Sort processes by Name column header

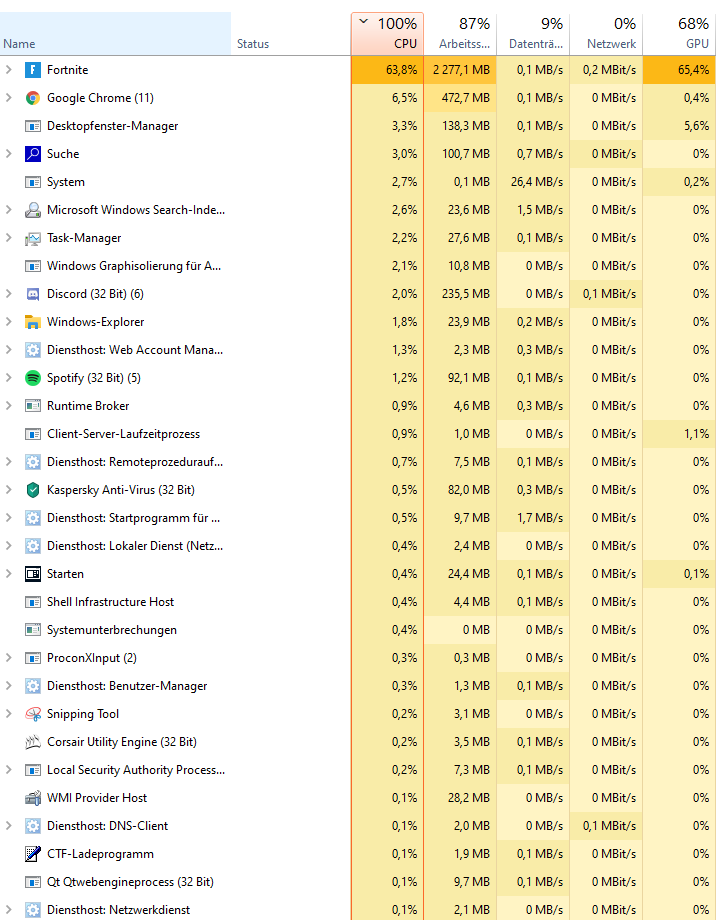115,33
